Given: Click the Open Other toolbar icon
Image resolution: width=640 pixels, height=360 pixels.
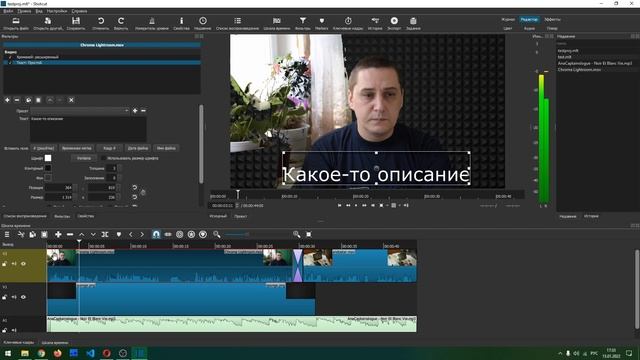Looking at the screenshot, I should click(48, 21).
